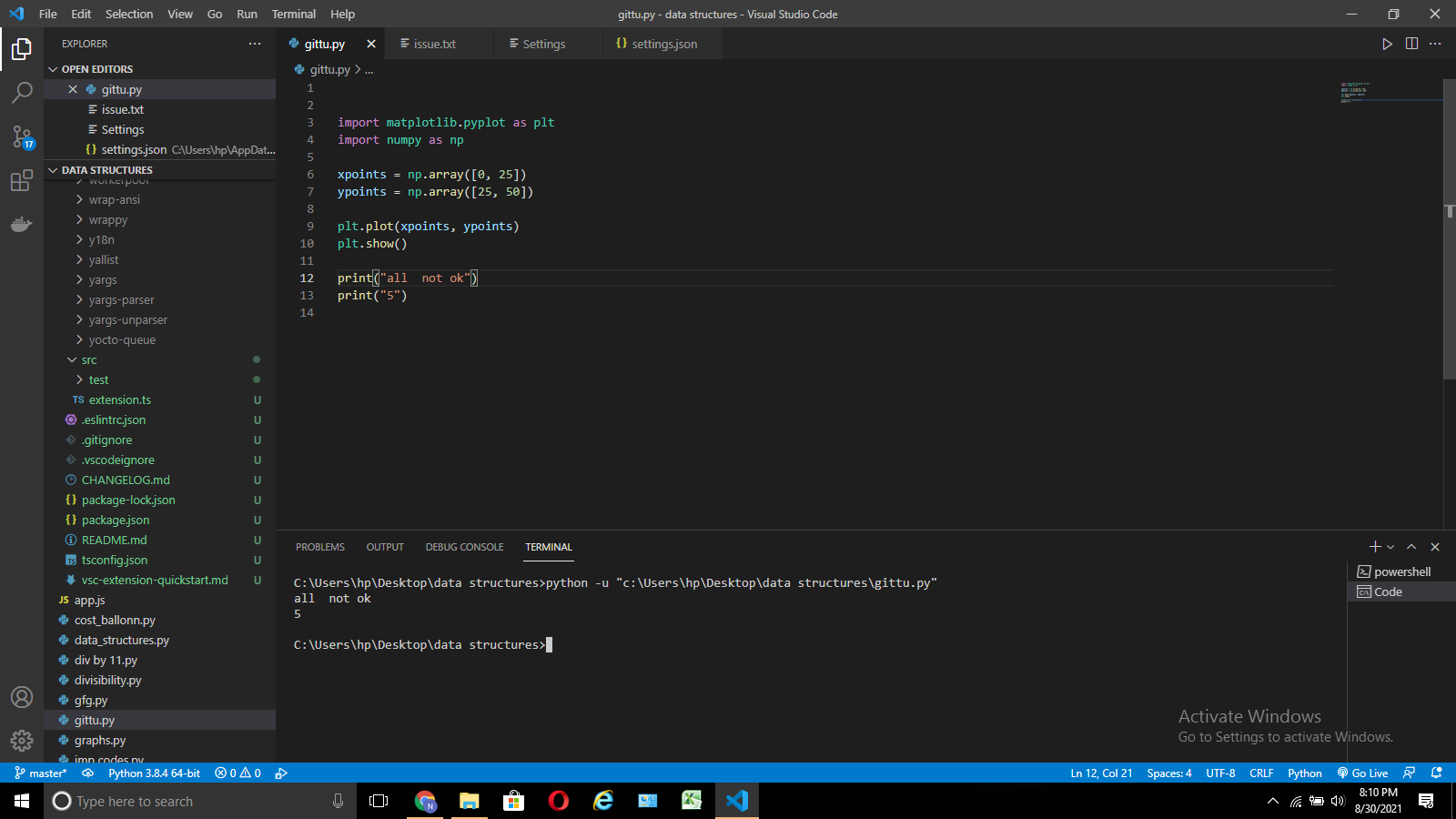Open the Accounts icon in activity bar

(22, 697)
